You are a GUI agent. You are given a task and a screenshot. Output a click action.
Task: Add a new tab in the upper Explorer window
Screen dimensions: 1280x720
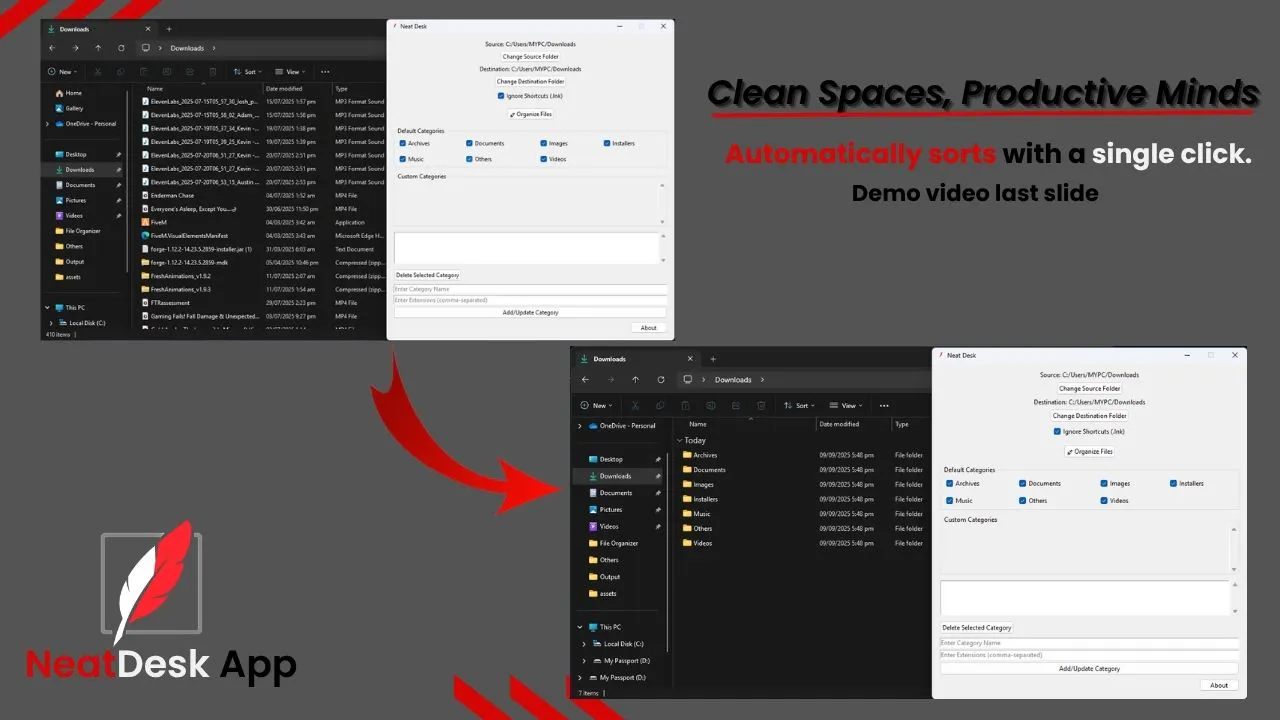(169, 29)
